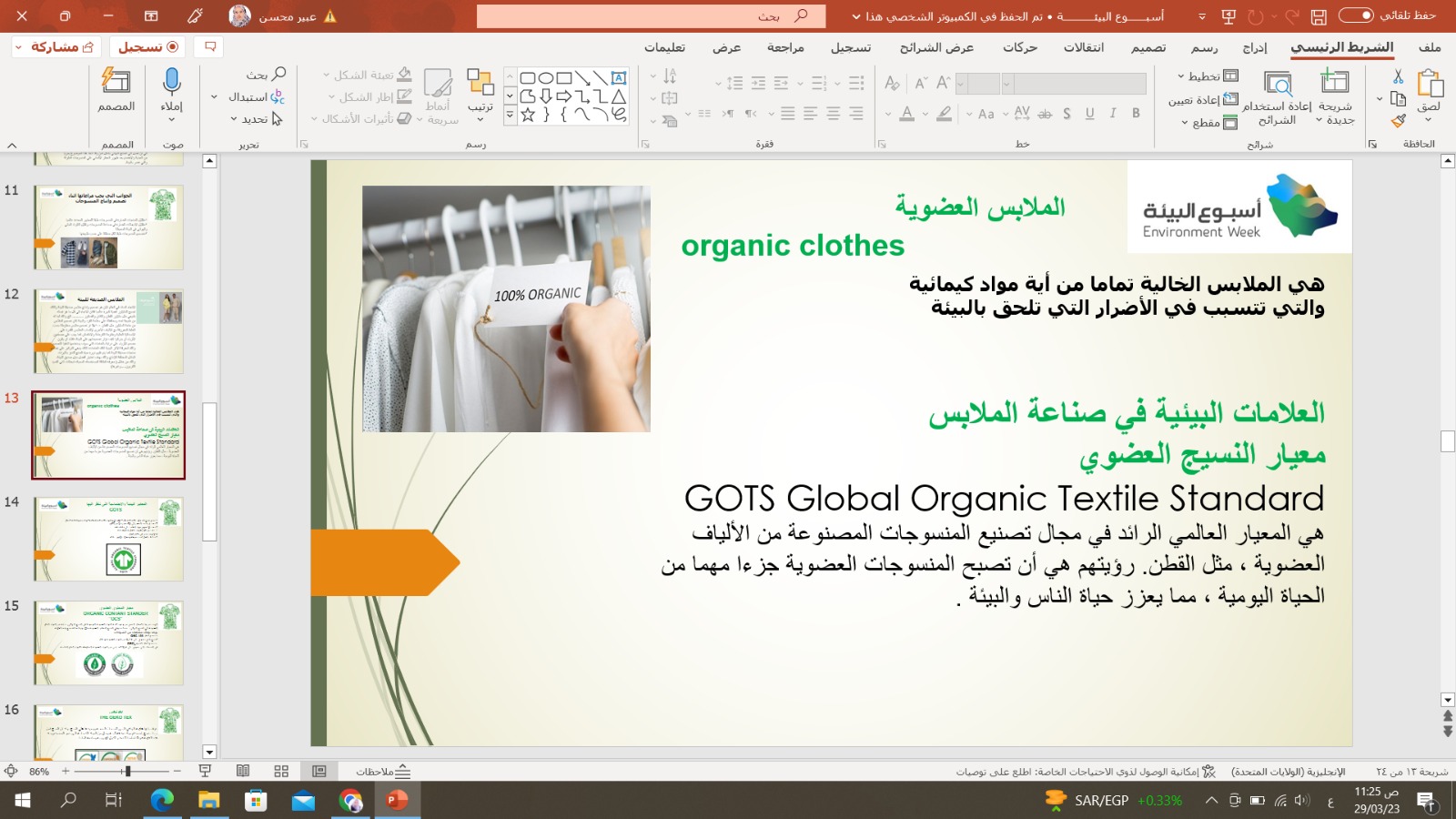The height and width of the screenshot is (819, 1456).
Task: Toggle the AutoSave (حفظ تلقائي) switch
Action: pyautogui.click(x=1356, y=15)
